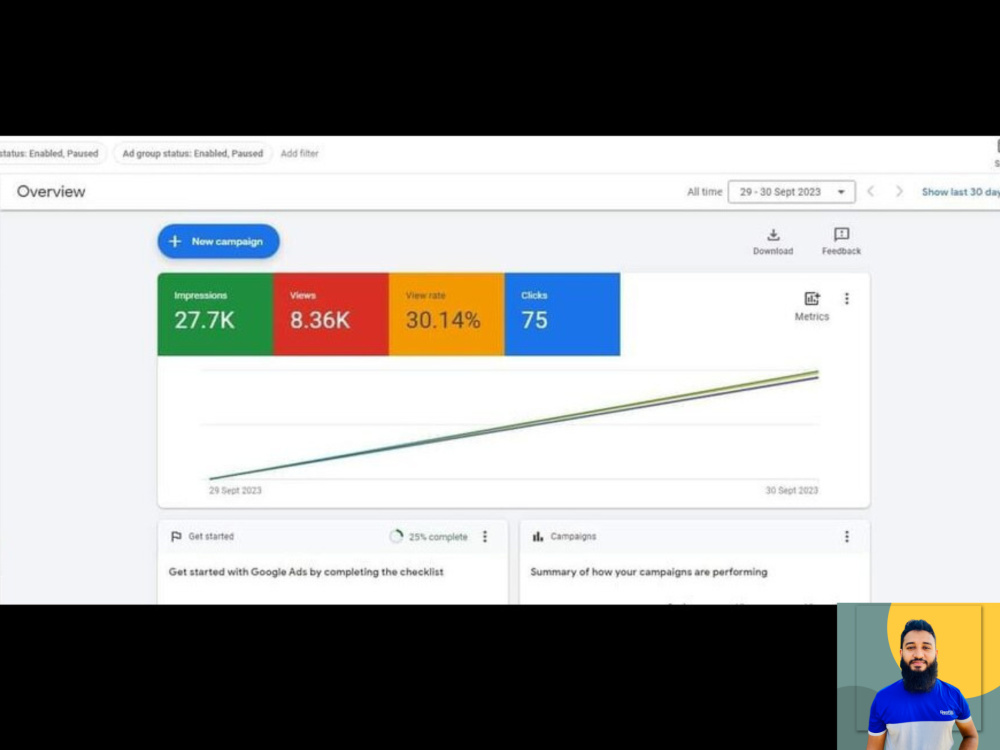Select the green Impressions metric tile
The width and height of the screenshot is (1000, 750).
click(x=215, y=314)
